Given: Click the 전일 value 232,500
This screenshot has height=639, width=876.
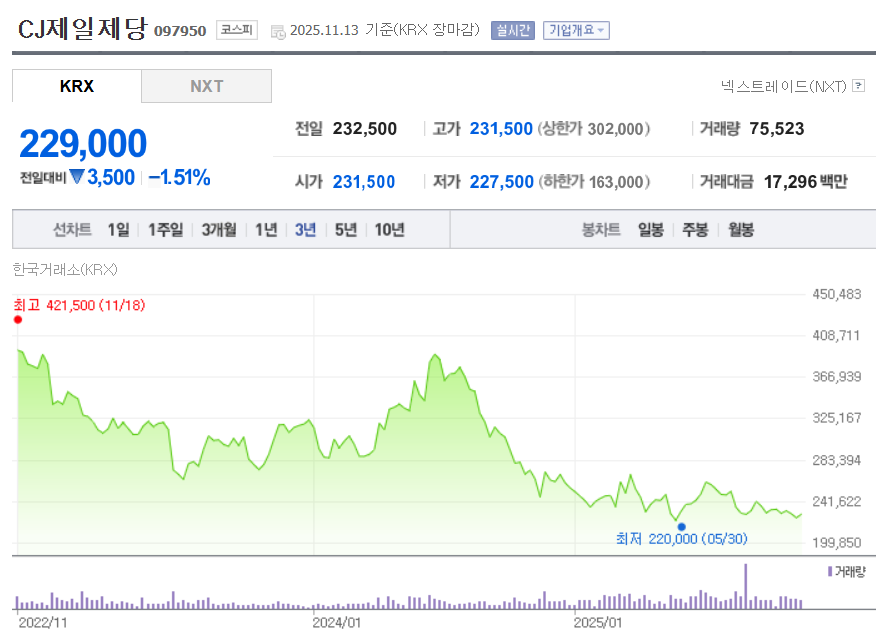Looking at the screenshot, I should coord(365,128).
